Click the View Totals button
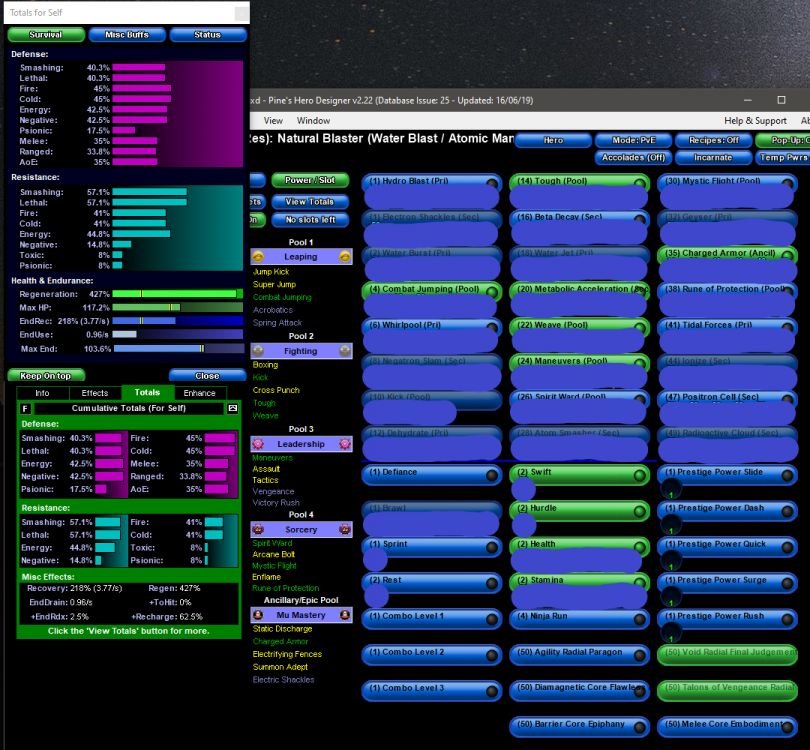The width and height of the screenshot is (810, 750). (x=310, y=201)
